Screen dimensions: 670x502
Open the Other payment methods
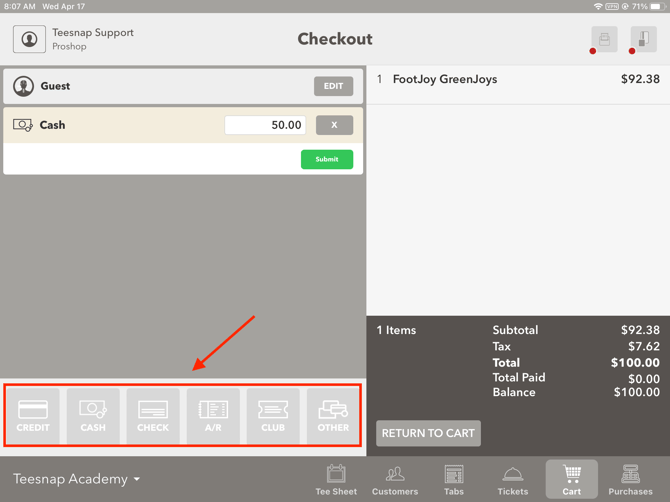click(333, 415)
